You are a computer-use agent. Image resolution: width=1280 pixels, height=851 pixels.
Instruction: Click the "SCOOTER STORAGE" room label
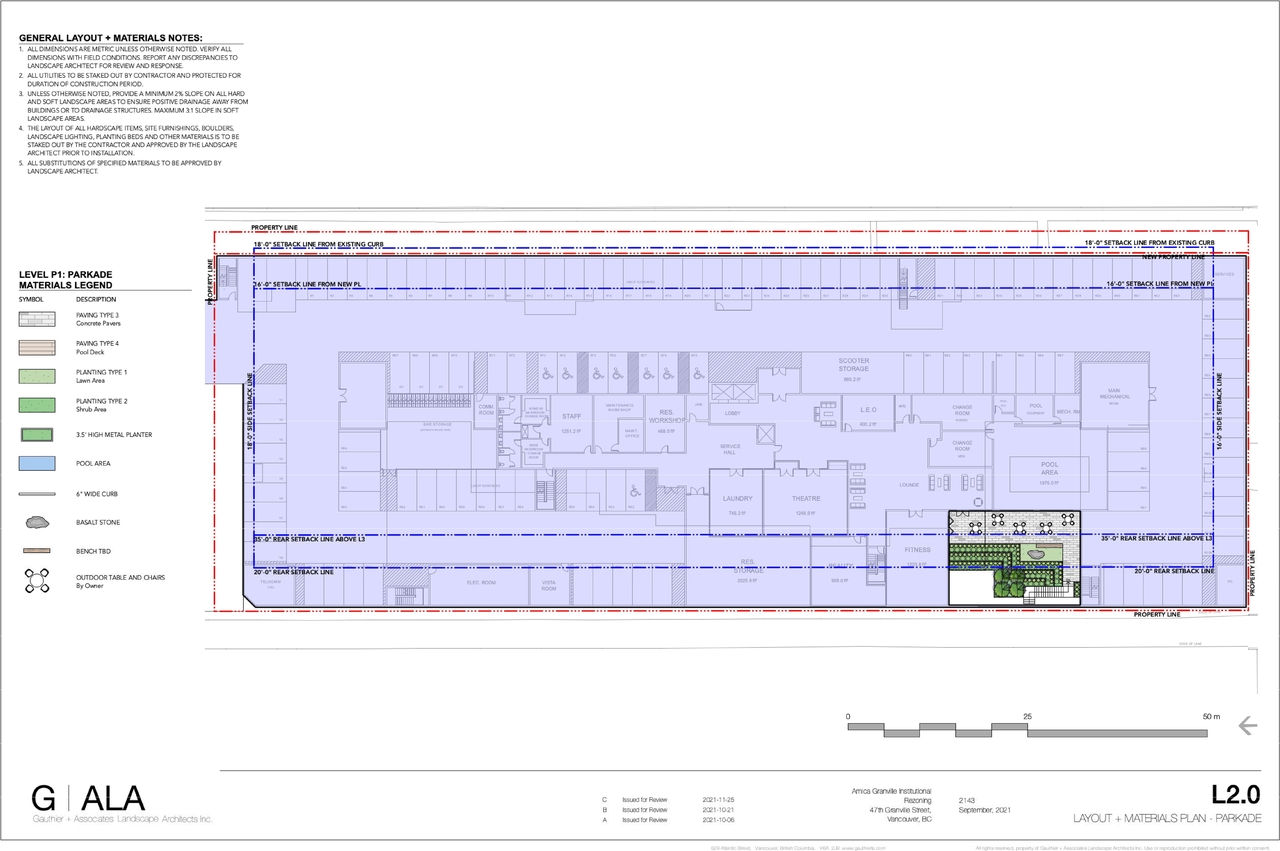pyautogui.click(x=853, y=365)
